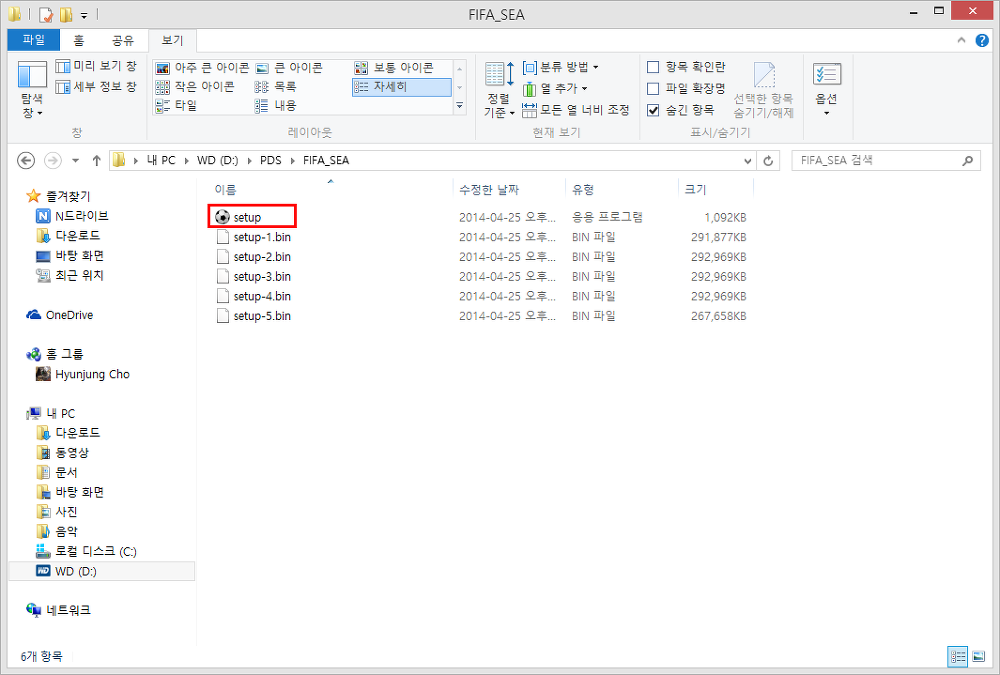The image size is (1000, 675).
Task: Go forward with the forward arrow
Action: point(53,160)
